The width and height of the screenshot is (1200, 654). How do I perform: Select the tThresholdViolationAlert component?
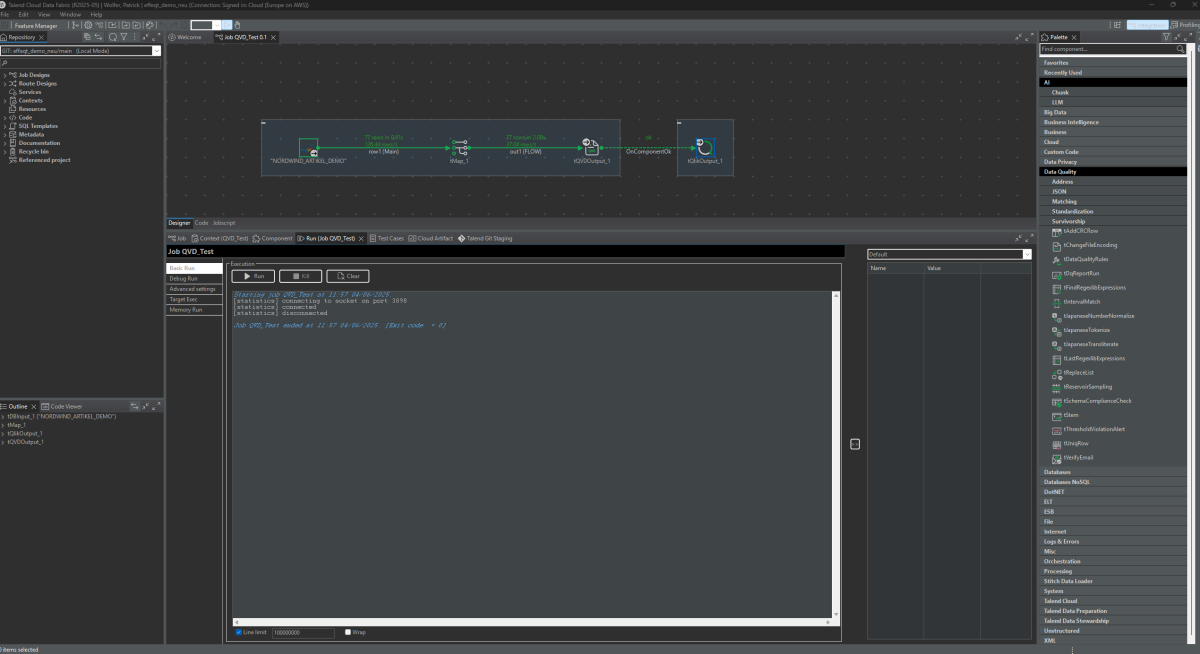(1088, 429)
